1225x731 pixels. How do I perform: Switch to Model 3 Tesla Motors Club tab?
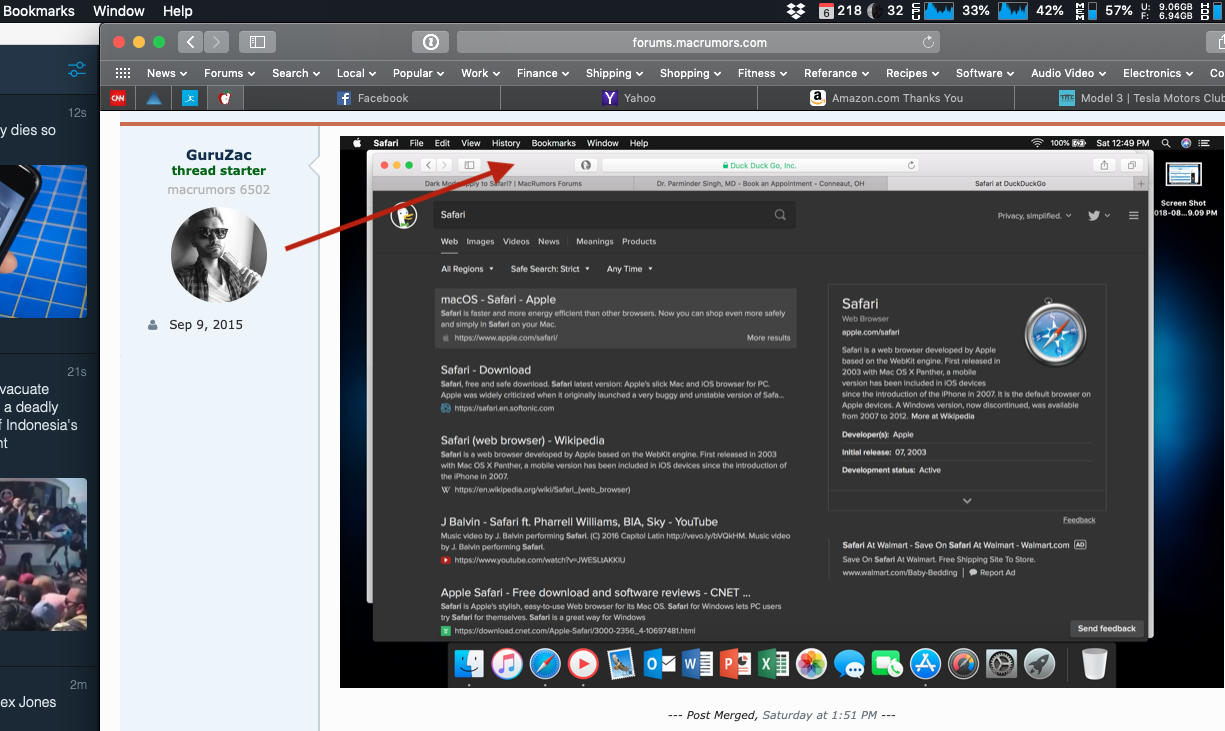pos(1120,98)
